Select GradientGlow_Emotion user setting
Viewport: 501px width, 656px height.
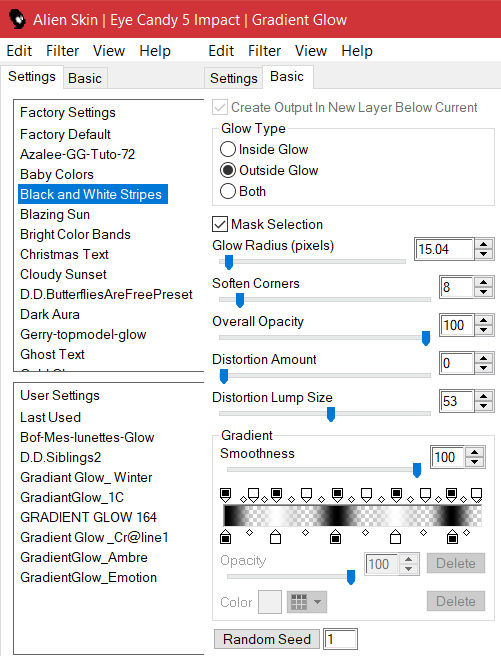coord(88,577)
